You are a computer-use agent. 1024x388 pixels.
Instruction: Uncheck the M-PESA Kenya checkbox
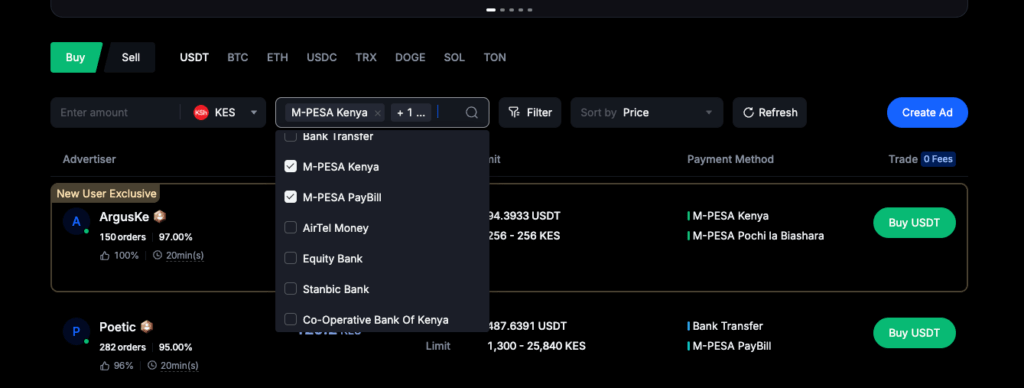tap(291, 167)
